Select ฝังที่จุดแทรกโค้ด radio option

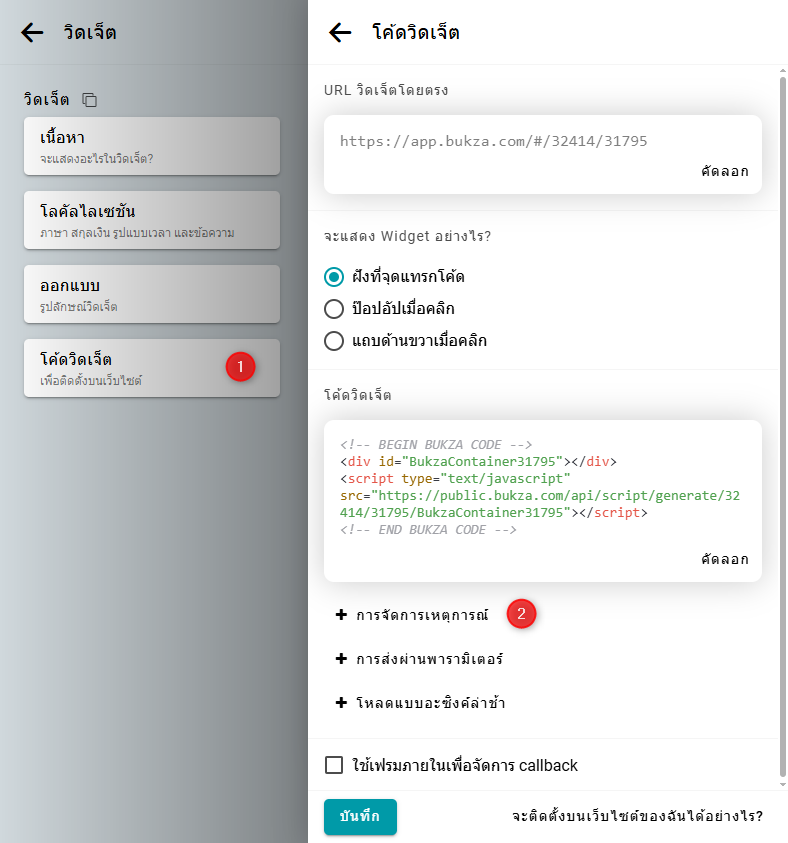(x=335, y=276)
